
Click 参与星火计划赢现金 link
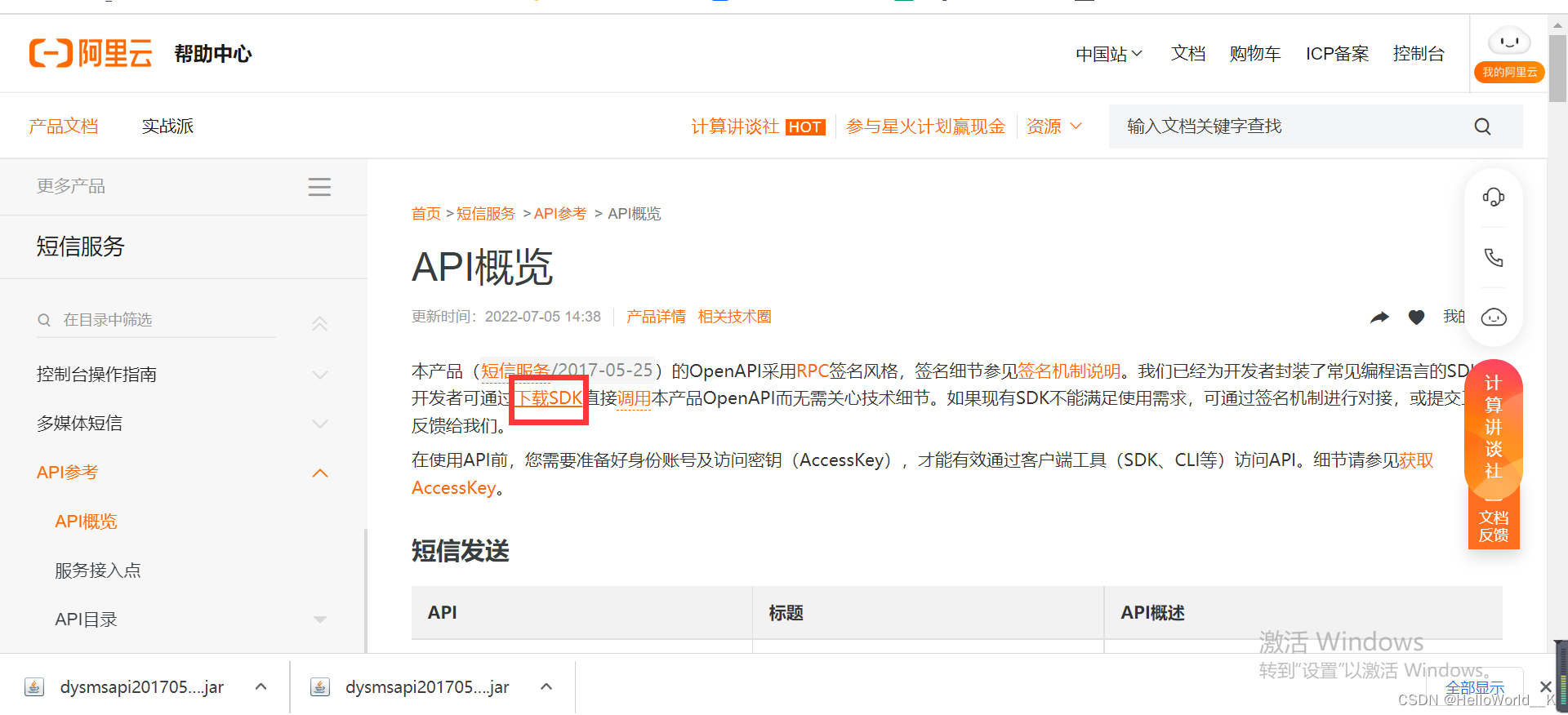click(x=925, y=127)
